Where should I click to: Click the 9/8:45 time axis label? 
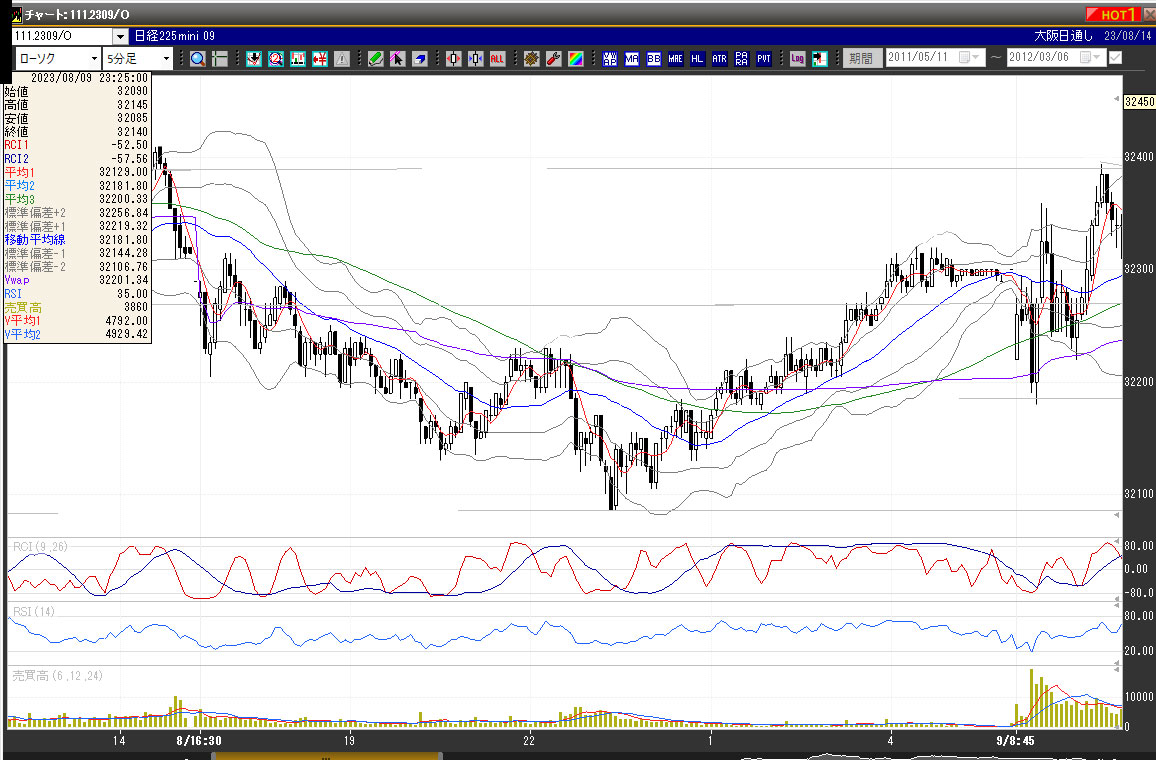point(1015,740)
